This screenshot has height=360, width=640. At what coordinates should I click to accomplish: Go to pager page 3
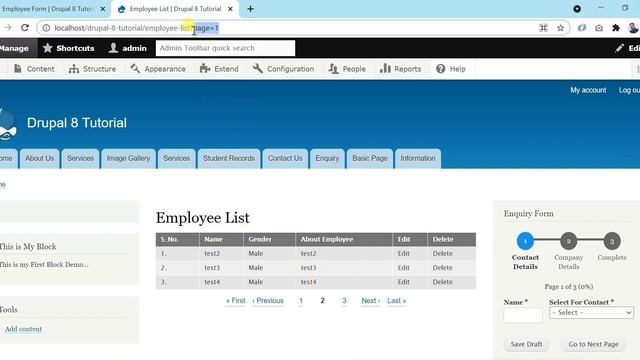pos(344,301)
